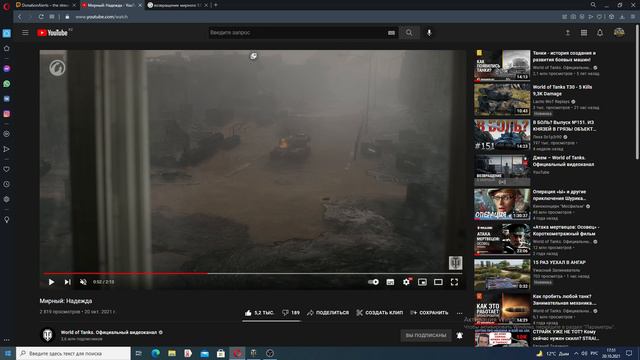Click the СОХРАНИТЬ save button

click(x=429, y=313)
